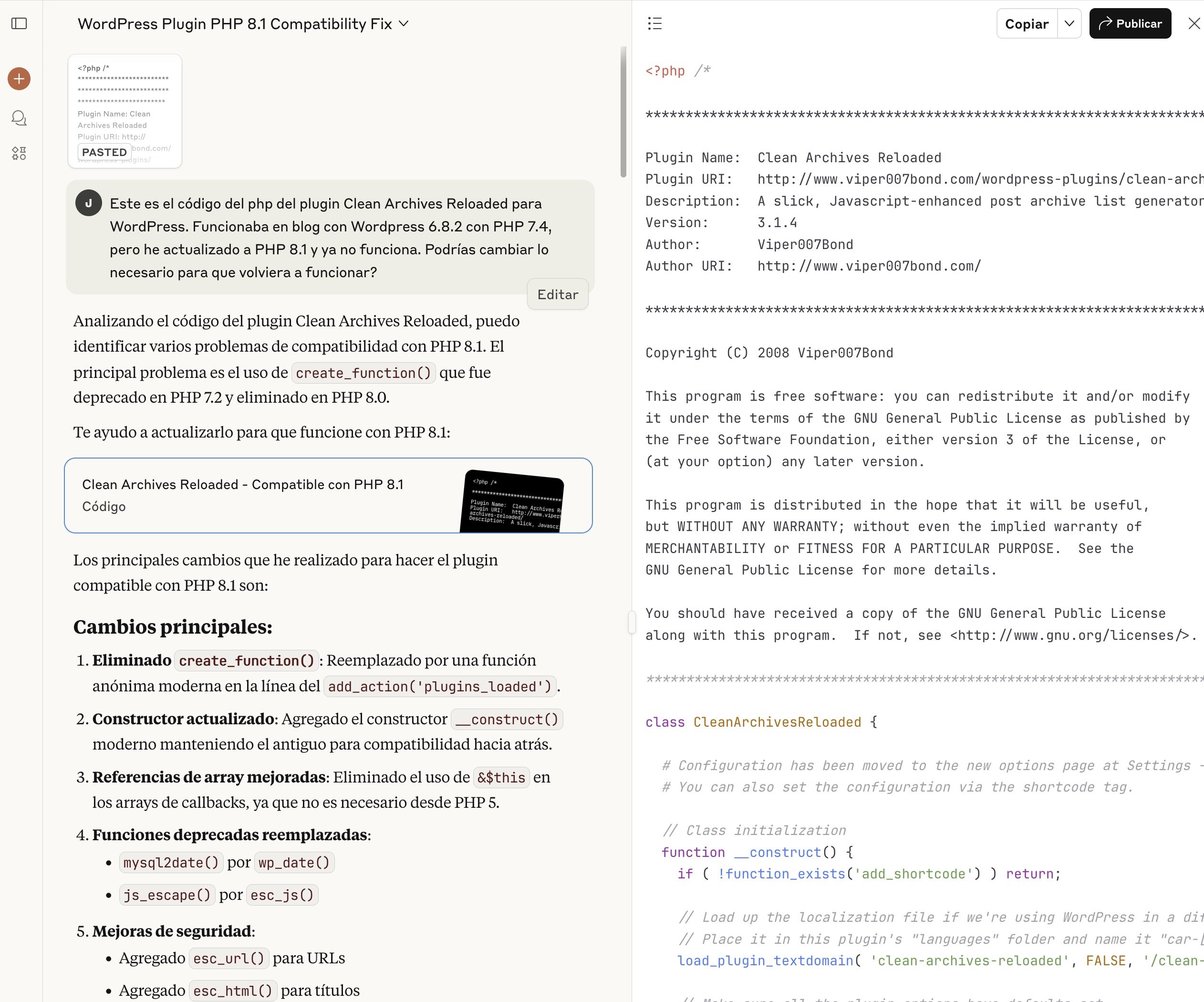Open the artifacts shapes icon

(19, 153)
